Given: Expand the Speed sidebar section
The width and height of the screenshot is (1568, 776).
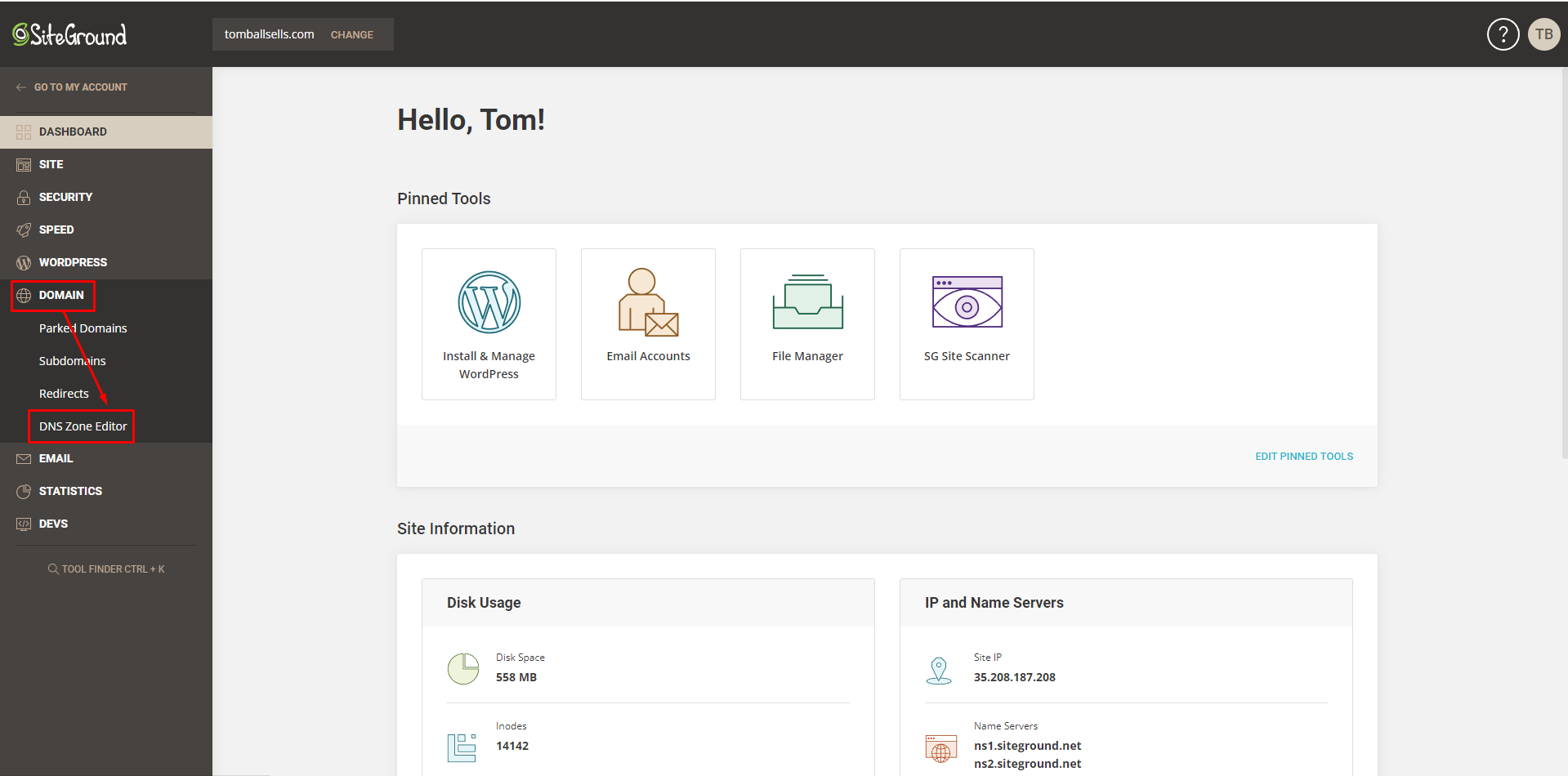Looking at the screenshot, I should (x=56, y=230).
